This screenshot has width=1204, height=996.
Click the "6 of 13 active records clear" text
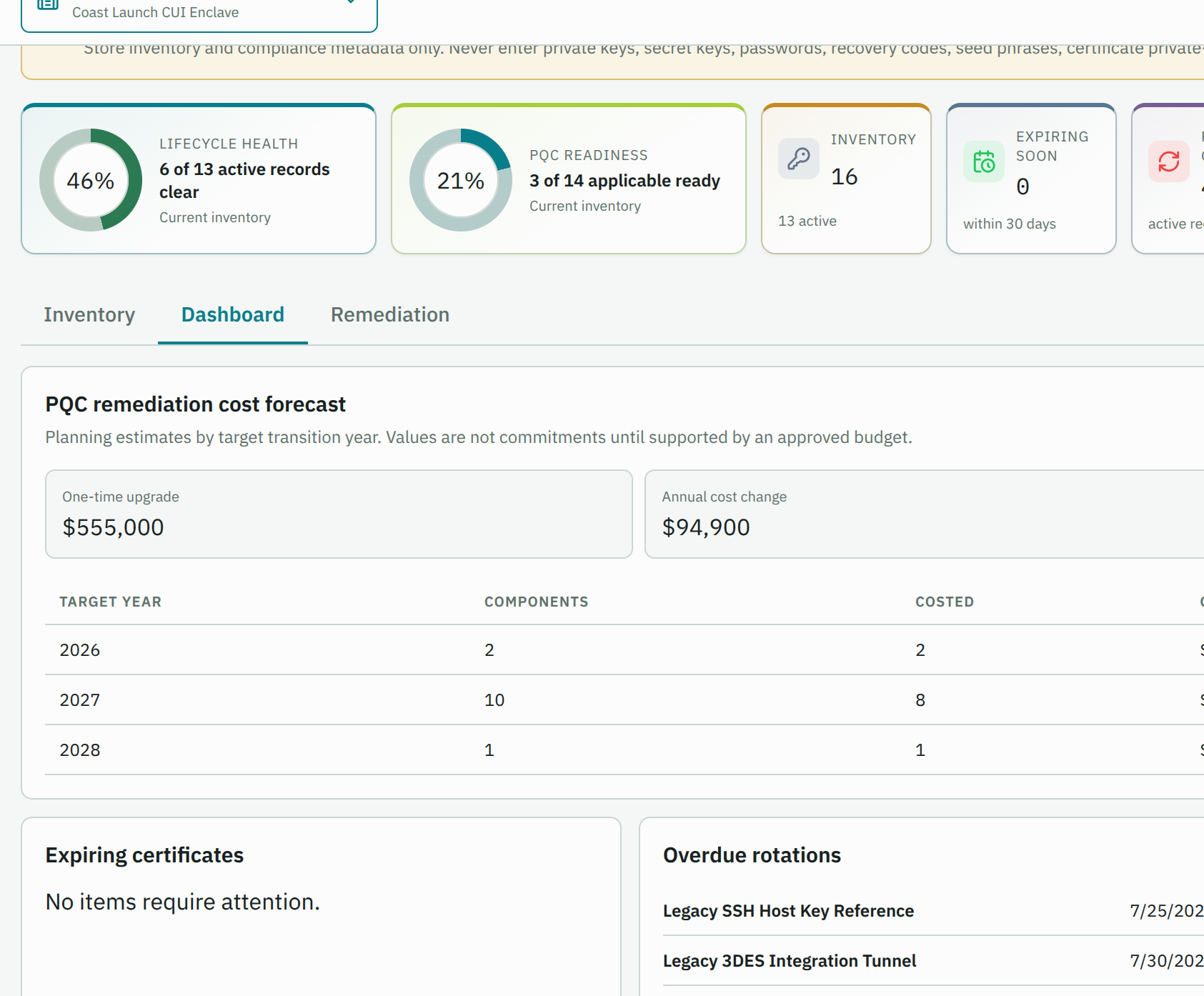[244, 181]
